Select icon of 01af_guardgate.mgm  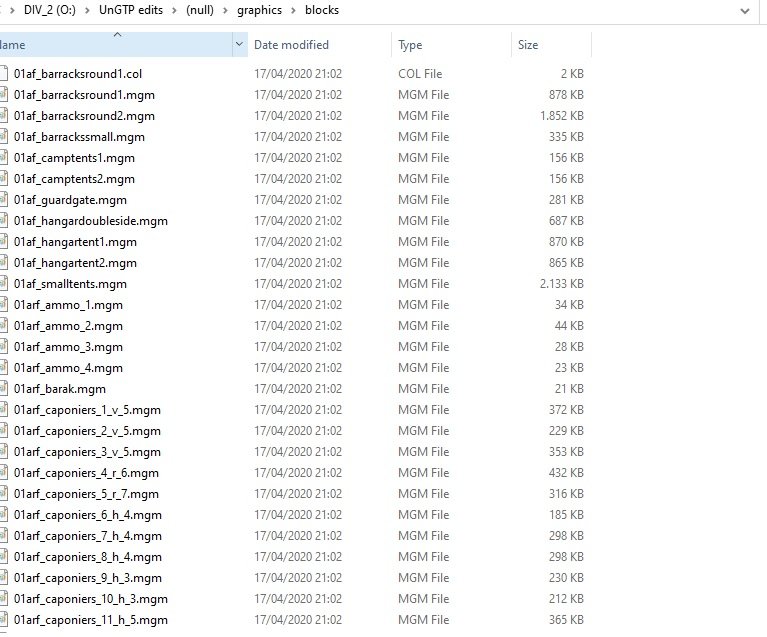tap(4, 200)
